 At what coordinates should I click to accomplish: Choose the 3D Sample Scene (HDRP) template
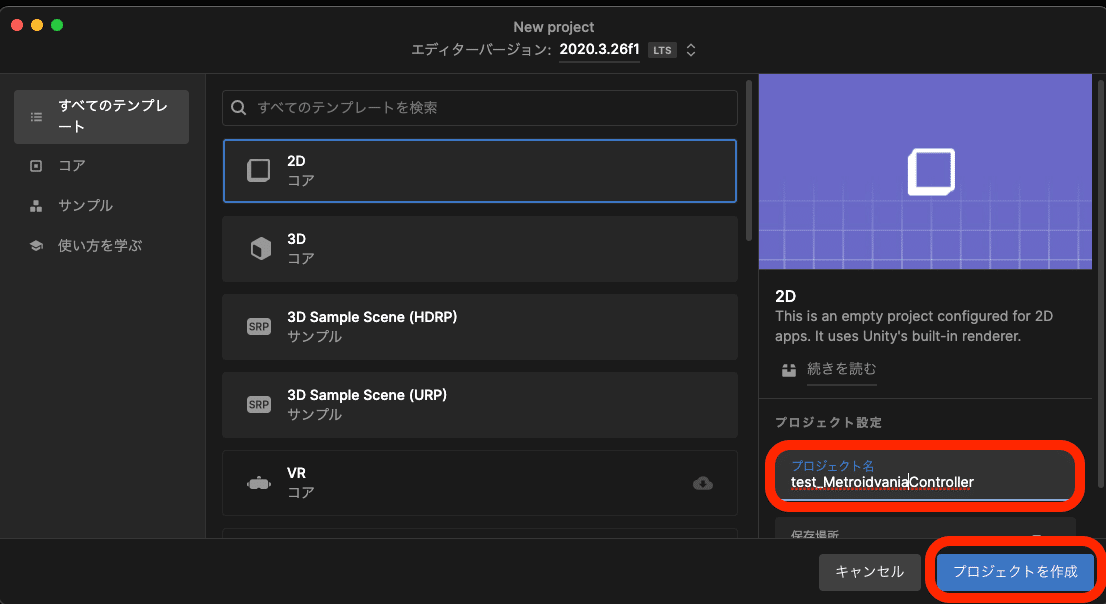pyautogui.click(x=480, y=327)
